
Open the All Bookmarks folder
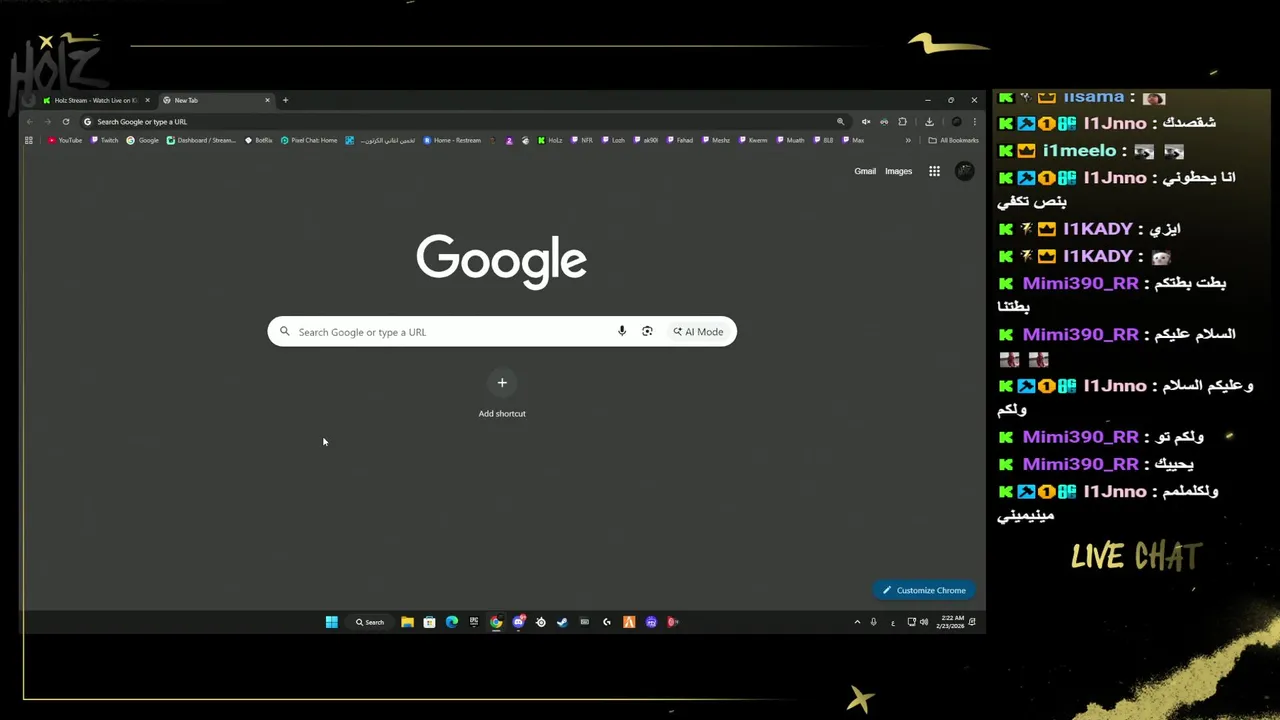954,140
